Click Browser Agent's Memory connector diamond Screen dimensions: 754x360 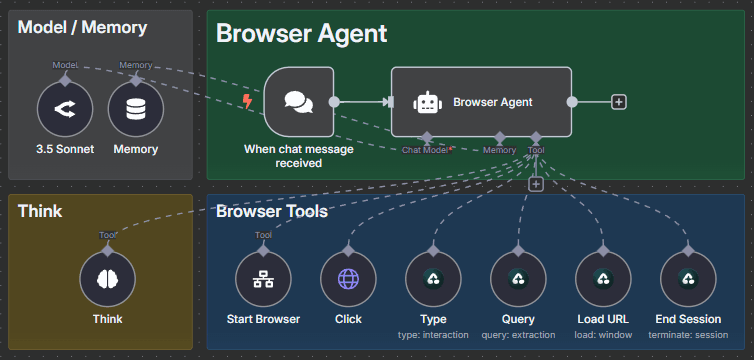tap(500, 137)
